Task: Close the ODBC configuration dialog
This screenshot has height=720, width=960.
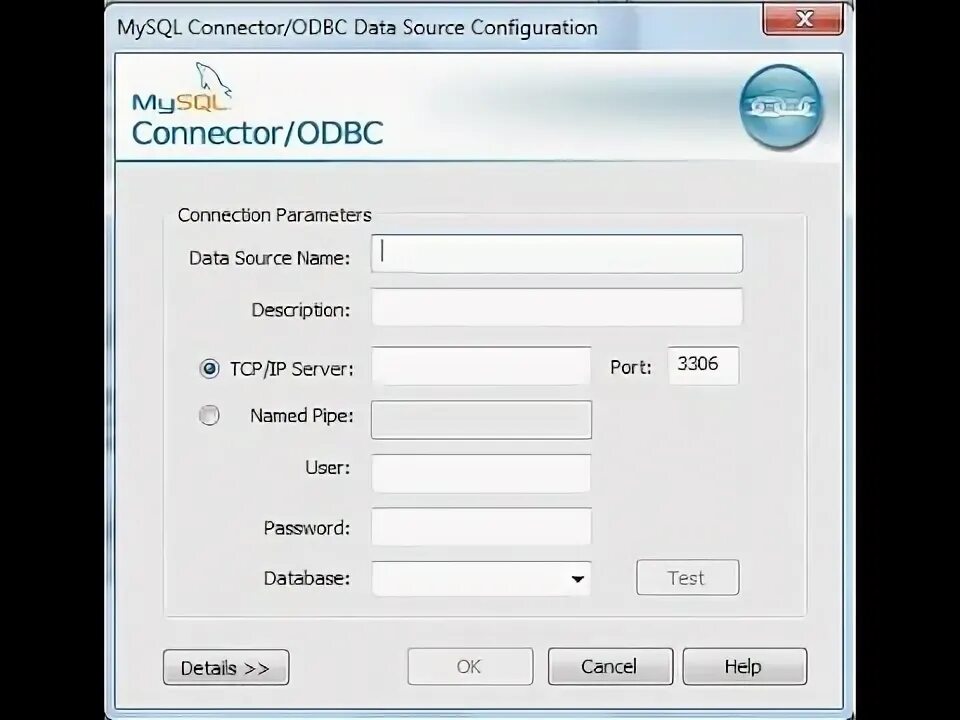Action: [x=803, y=19]
